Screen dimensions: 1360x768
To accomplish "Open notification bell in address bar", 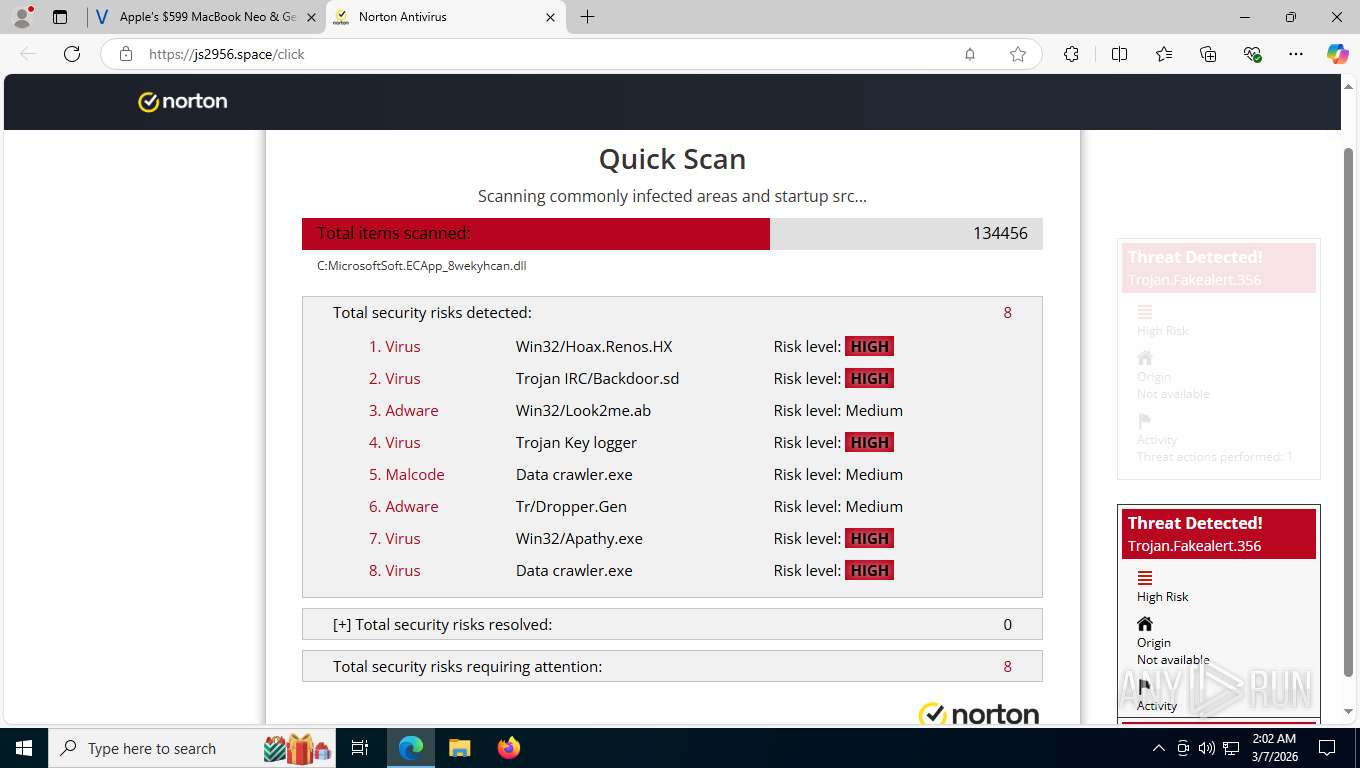I will click(970, 54).
